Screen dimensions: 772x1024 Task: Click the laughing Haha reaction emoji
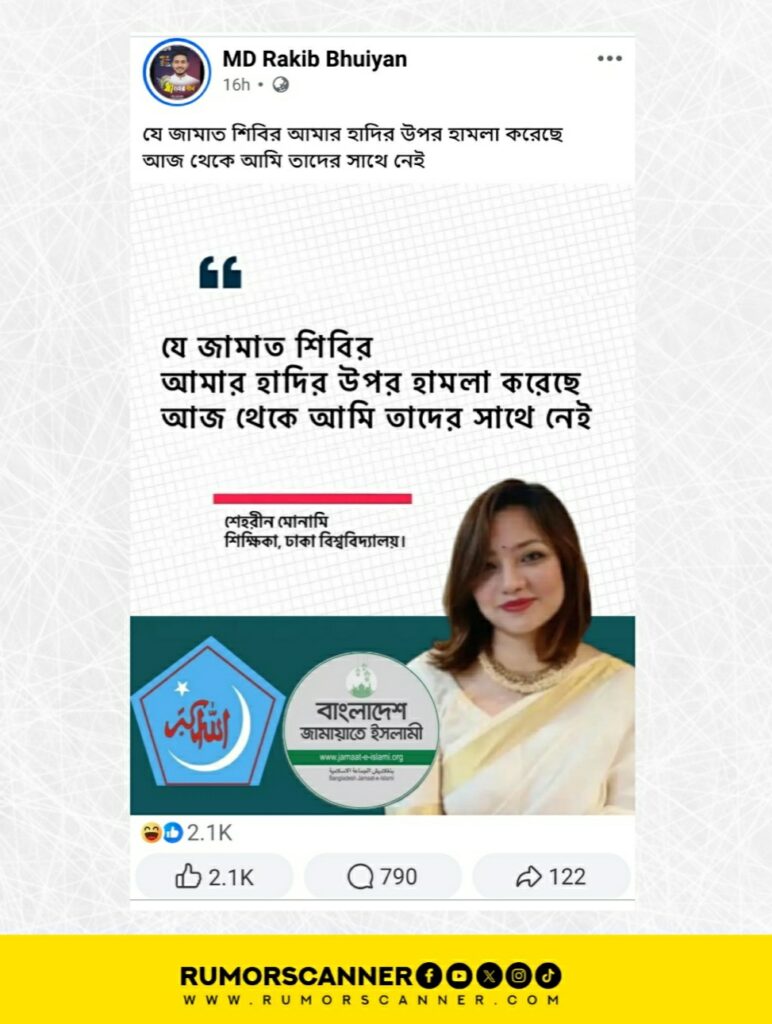pyautogui.click(x=152, y=833)
